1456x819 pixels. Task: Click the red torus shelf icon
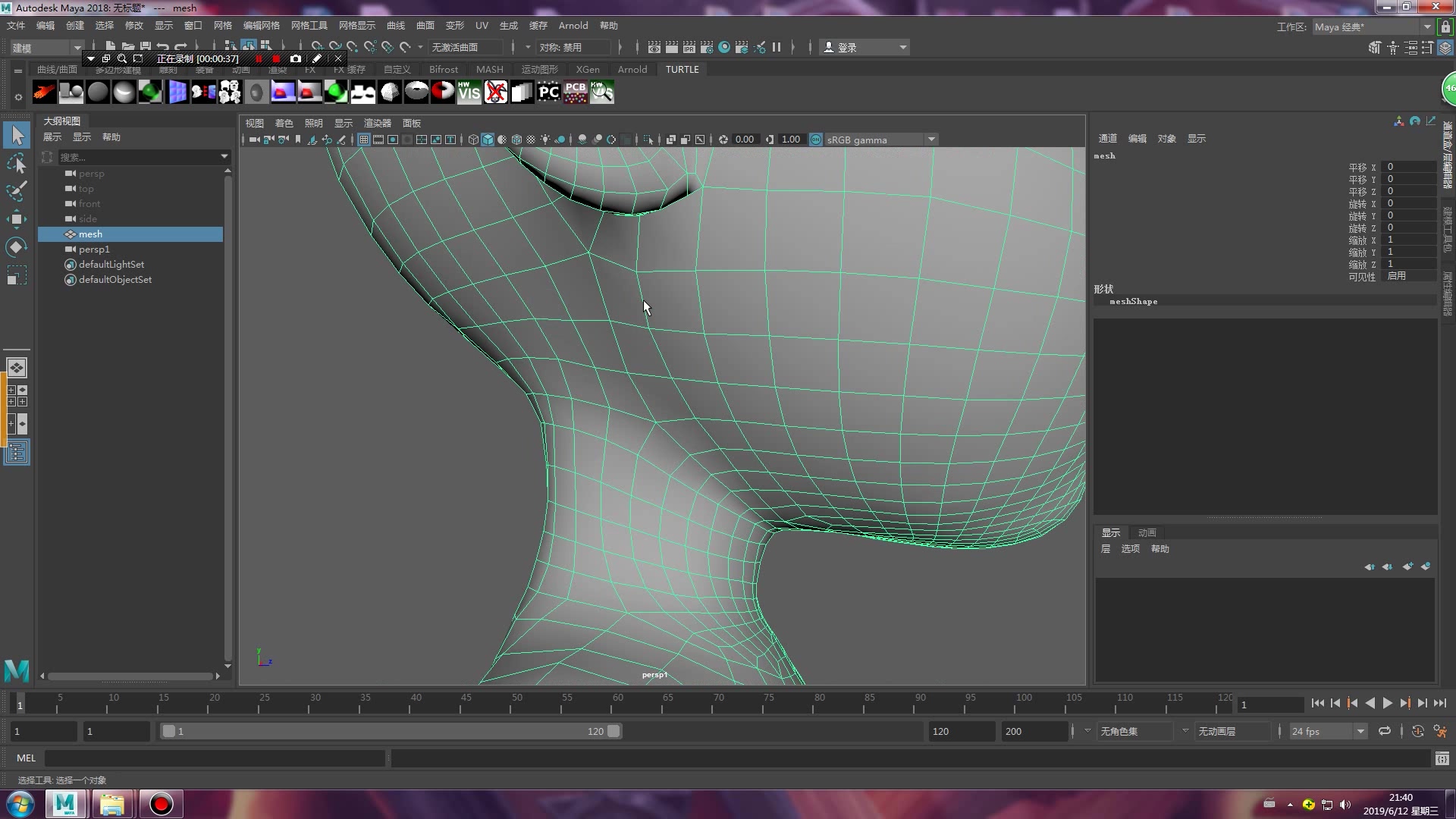pyautogui.click(x=442, y=93)
